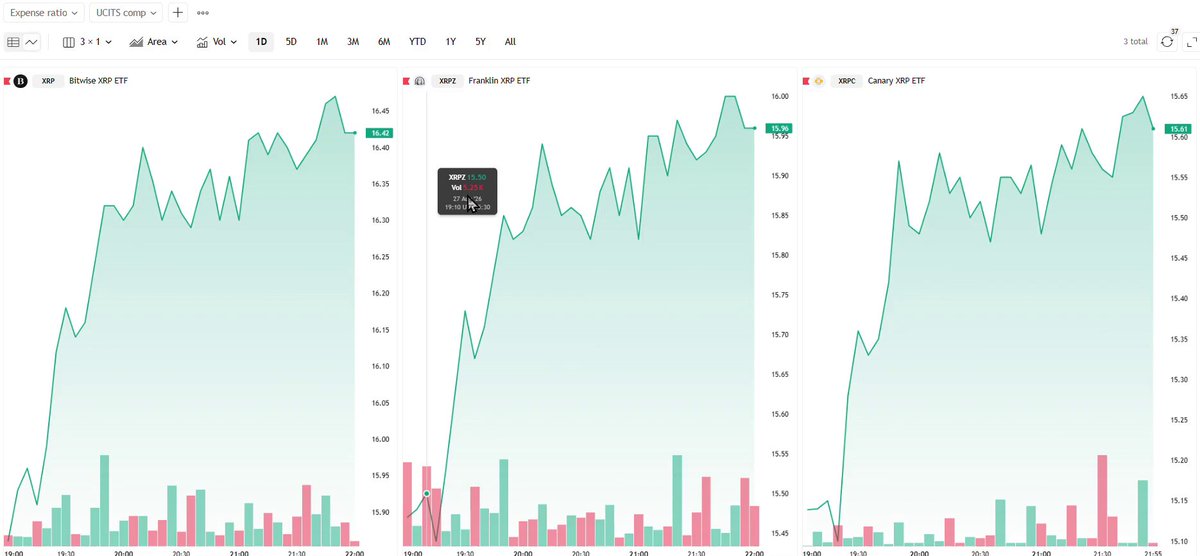Open the Bitwise XRP ETF title link

(98, 80)
